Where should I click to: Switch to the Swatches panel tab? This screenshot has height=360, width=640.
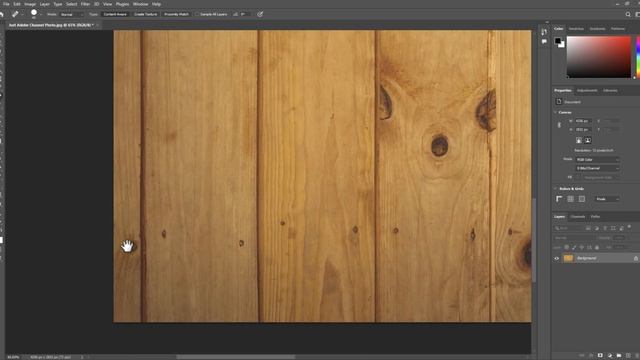coord(576,29)
